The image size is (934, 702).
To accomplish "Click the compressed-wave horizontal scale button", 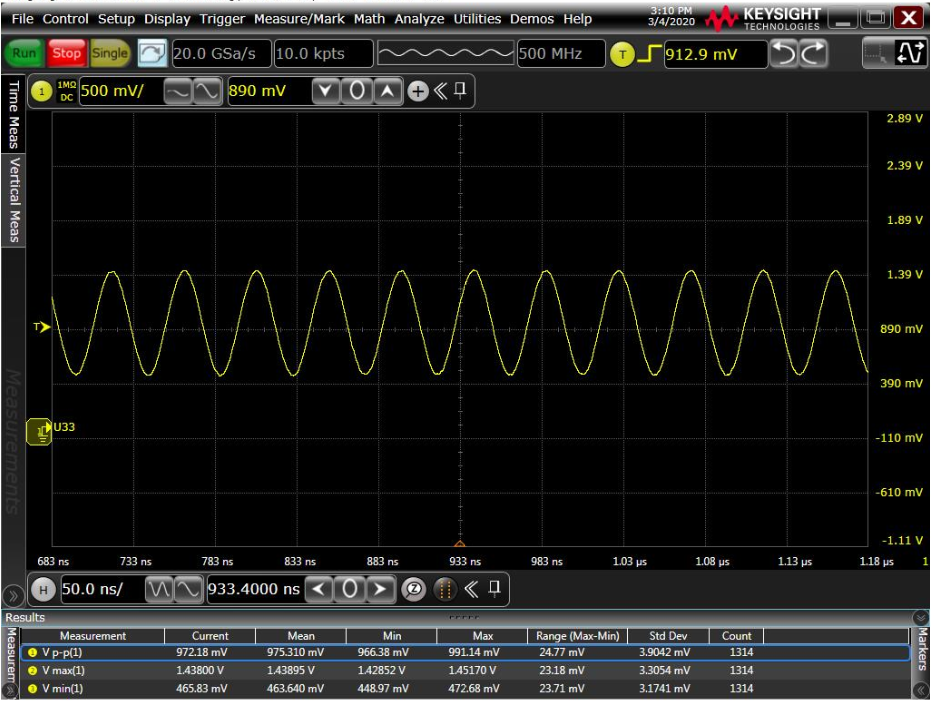I will tap(158, 589).
